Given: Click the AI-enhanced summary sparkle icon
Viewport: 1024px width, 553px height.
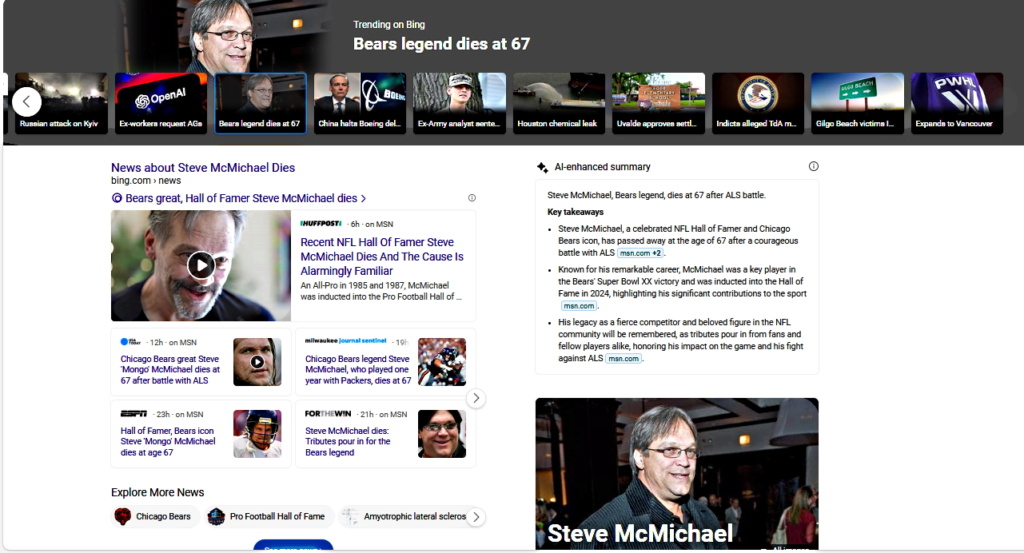Looking at the screenshot, I should 542,167.
